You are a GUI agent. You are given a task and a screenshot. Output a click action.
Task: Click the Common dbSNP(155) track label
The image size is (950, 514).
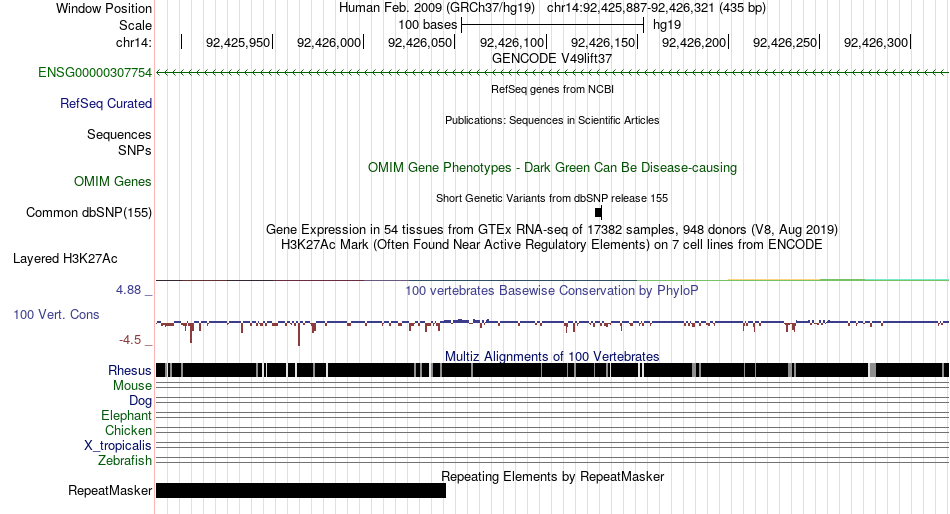pyautogui.click(x=89, y=213)
